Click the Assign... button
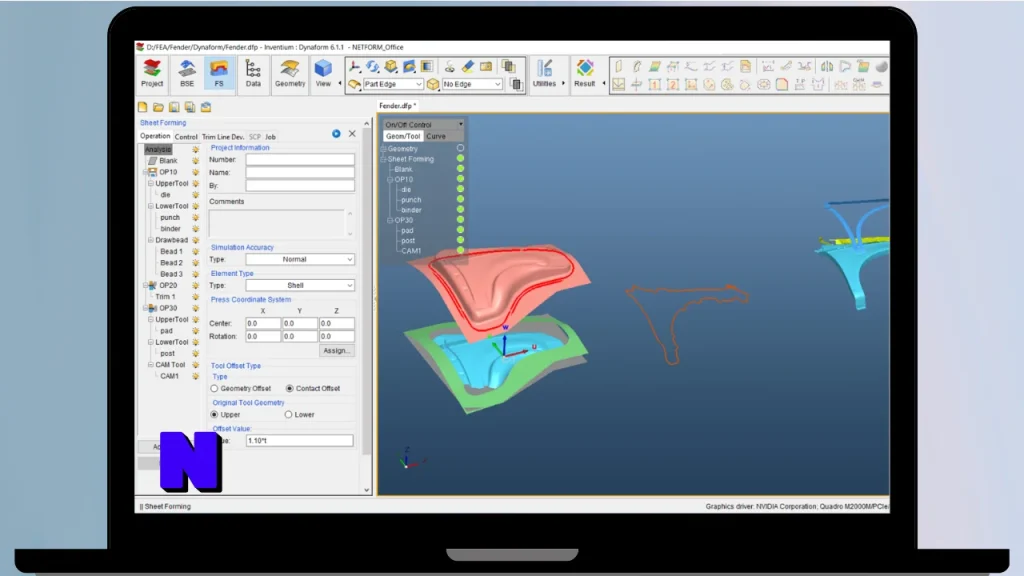Image resolution: width=1024 pixels, height=576 pixels. pyautogui.click(x=336, y=351)
